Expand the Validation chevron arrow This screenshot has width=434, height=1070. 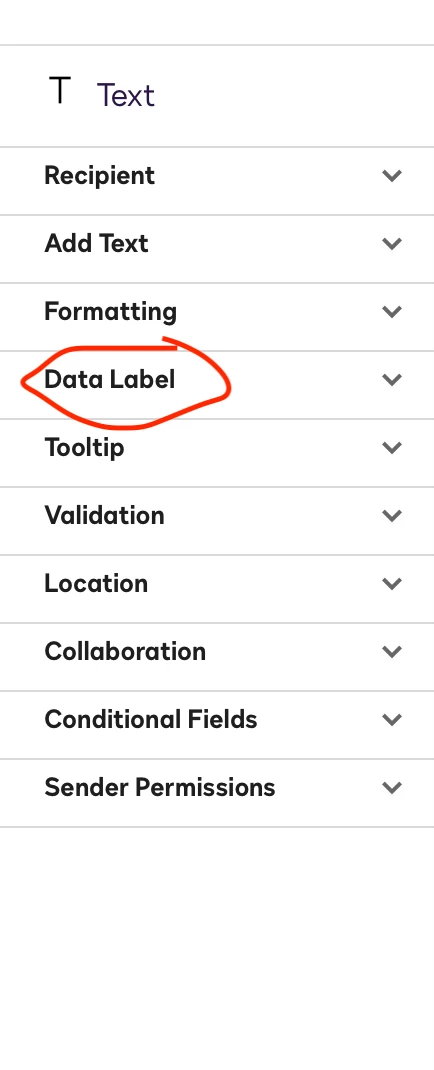tap(392, 515)
